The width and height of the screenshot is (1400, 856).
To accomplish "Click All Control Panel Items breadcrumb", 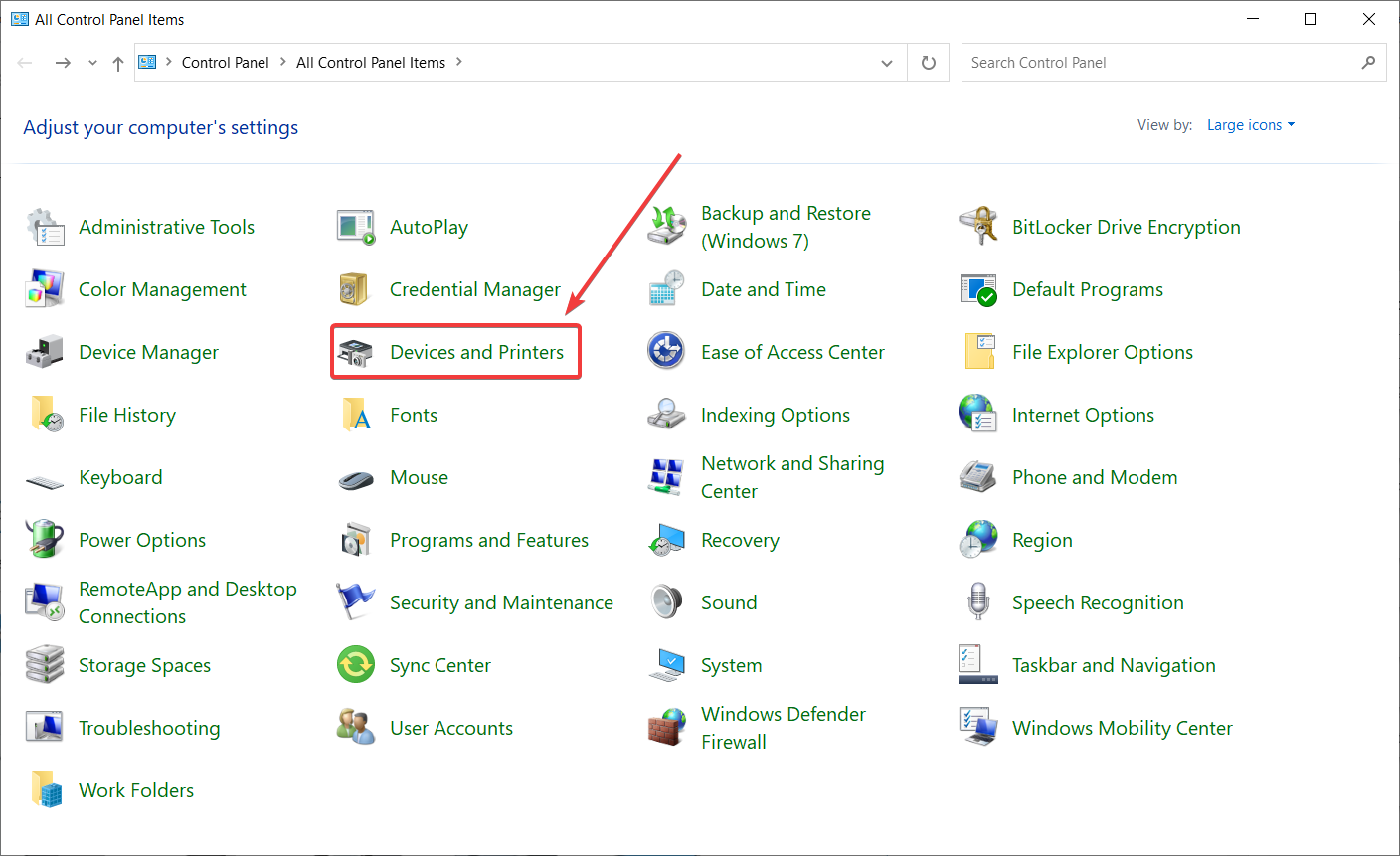I will [371, 62].
